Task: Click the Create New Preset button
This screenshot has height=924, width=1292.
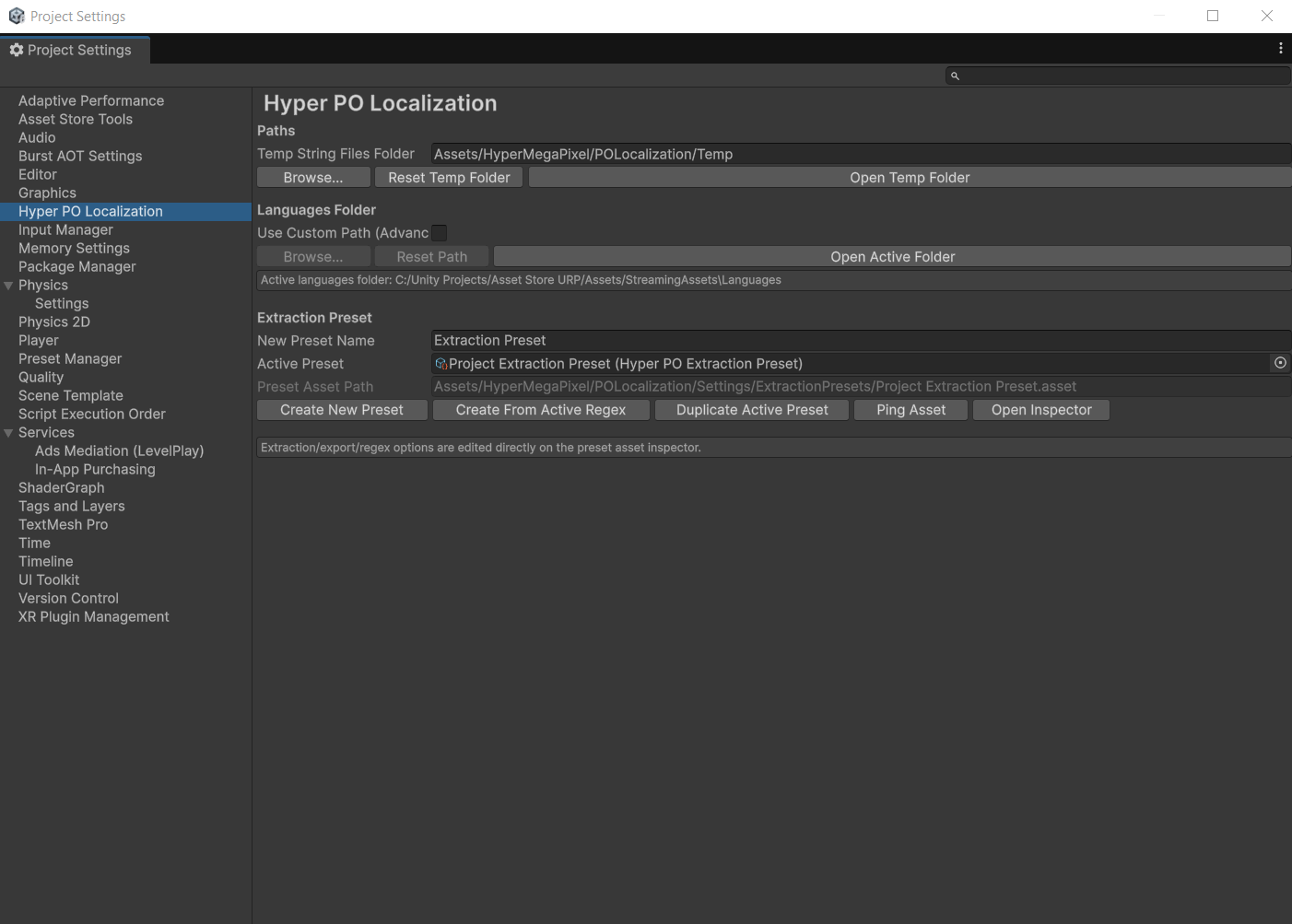Action: (x=341, y=409)
